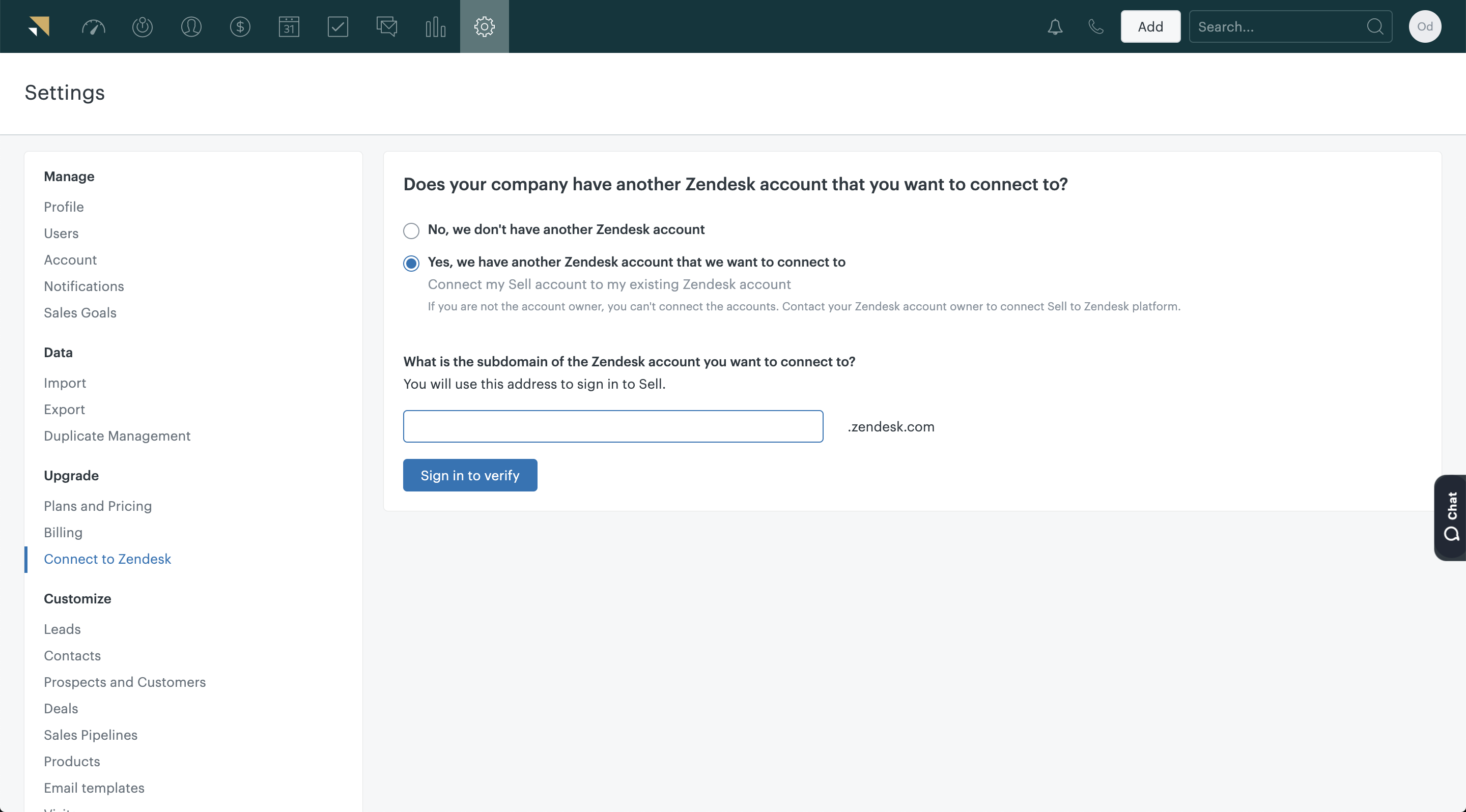Image resolution: width=1466 pixels, height=812 pixels.
Task: Click the 'Add' button in top bar
Action: click(1150, 26)
